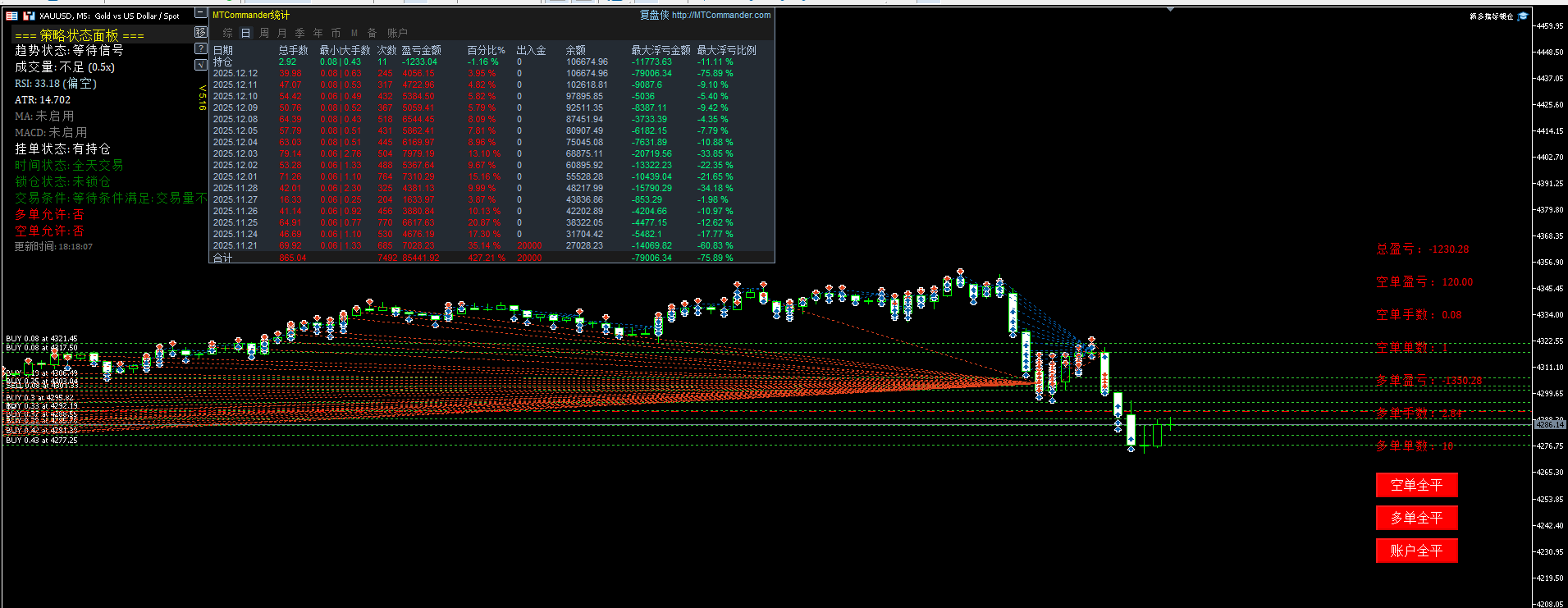Select the 季 quarterly tab
This screenshot has width=1568, height=608.
tap(300, 33)
